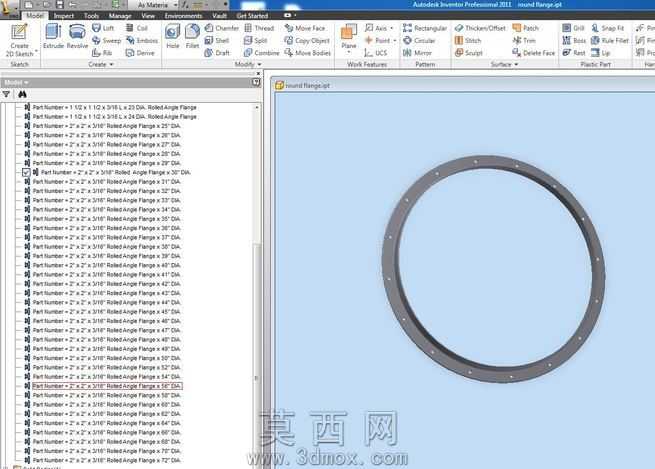Choose the Loft tool
This screenshot has width=655, height=469.
point(103,28)
